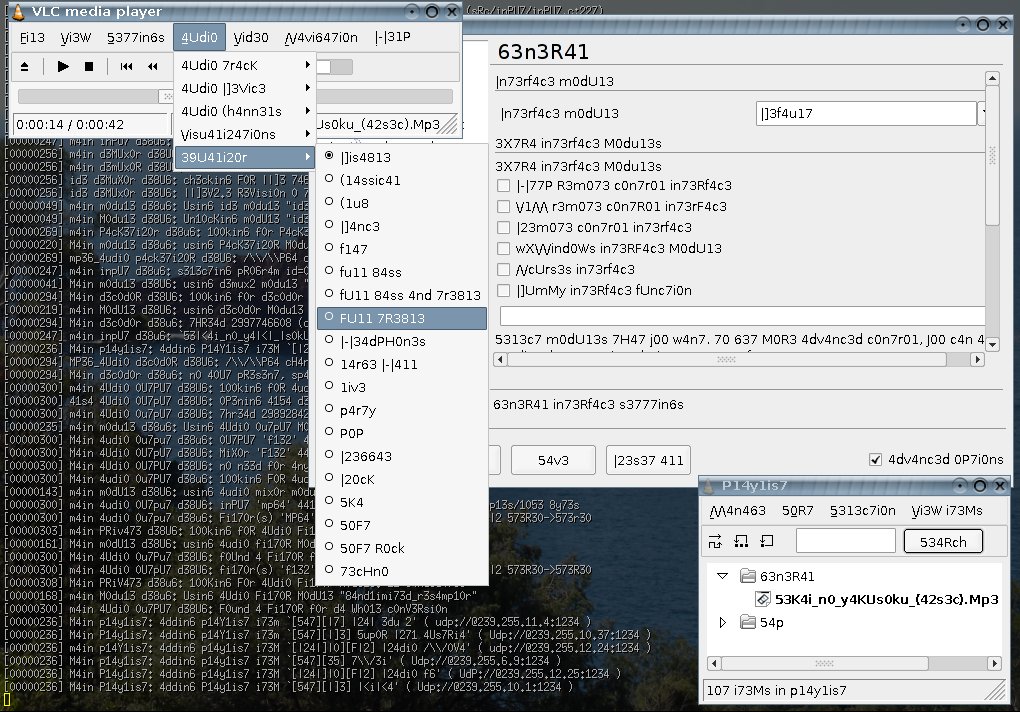Stop playback with the stop button
1020x712 pixels.
click(88, 67)
